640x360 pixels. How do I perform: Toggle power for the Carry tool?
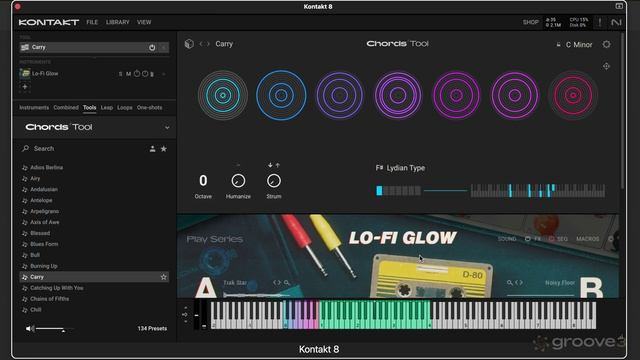(152, 47)
